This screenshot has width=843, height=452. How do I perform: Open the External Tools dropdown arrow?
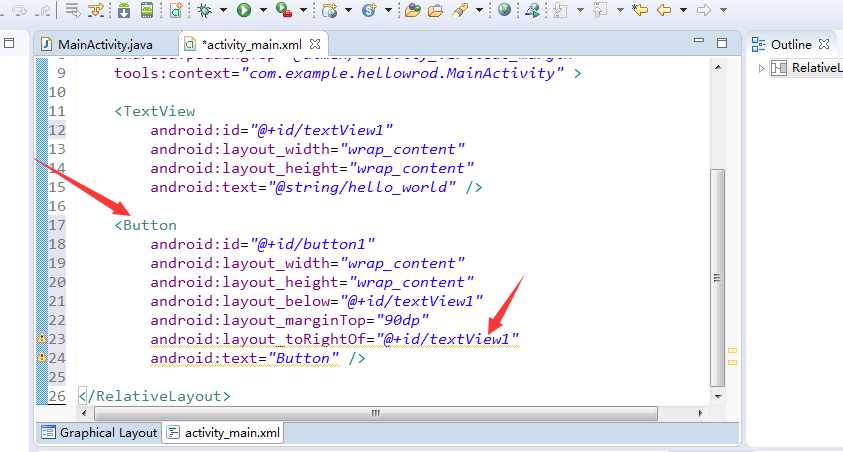click(303, 10)
